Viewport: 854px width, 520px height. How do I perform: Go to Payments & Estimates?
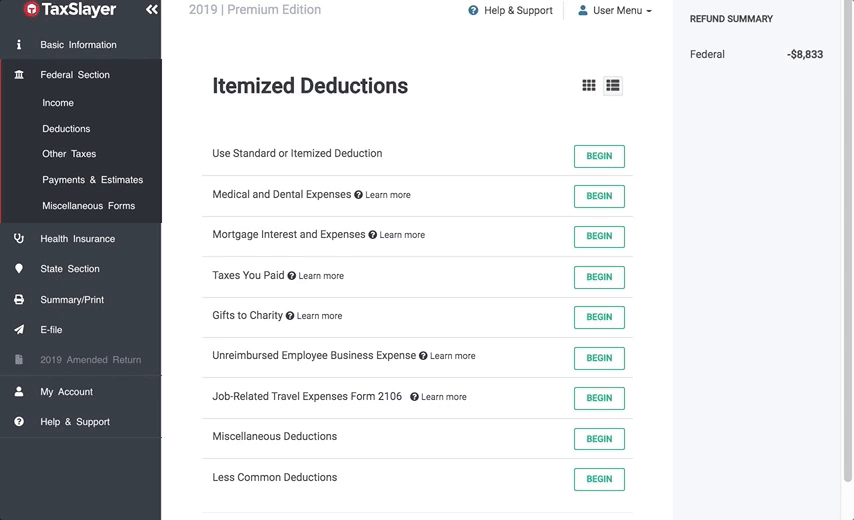click(92, 180)
